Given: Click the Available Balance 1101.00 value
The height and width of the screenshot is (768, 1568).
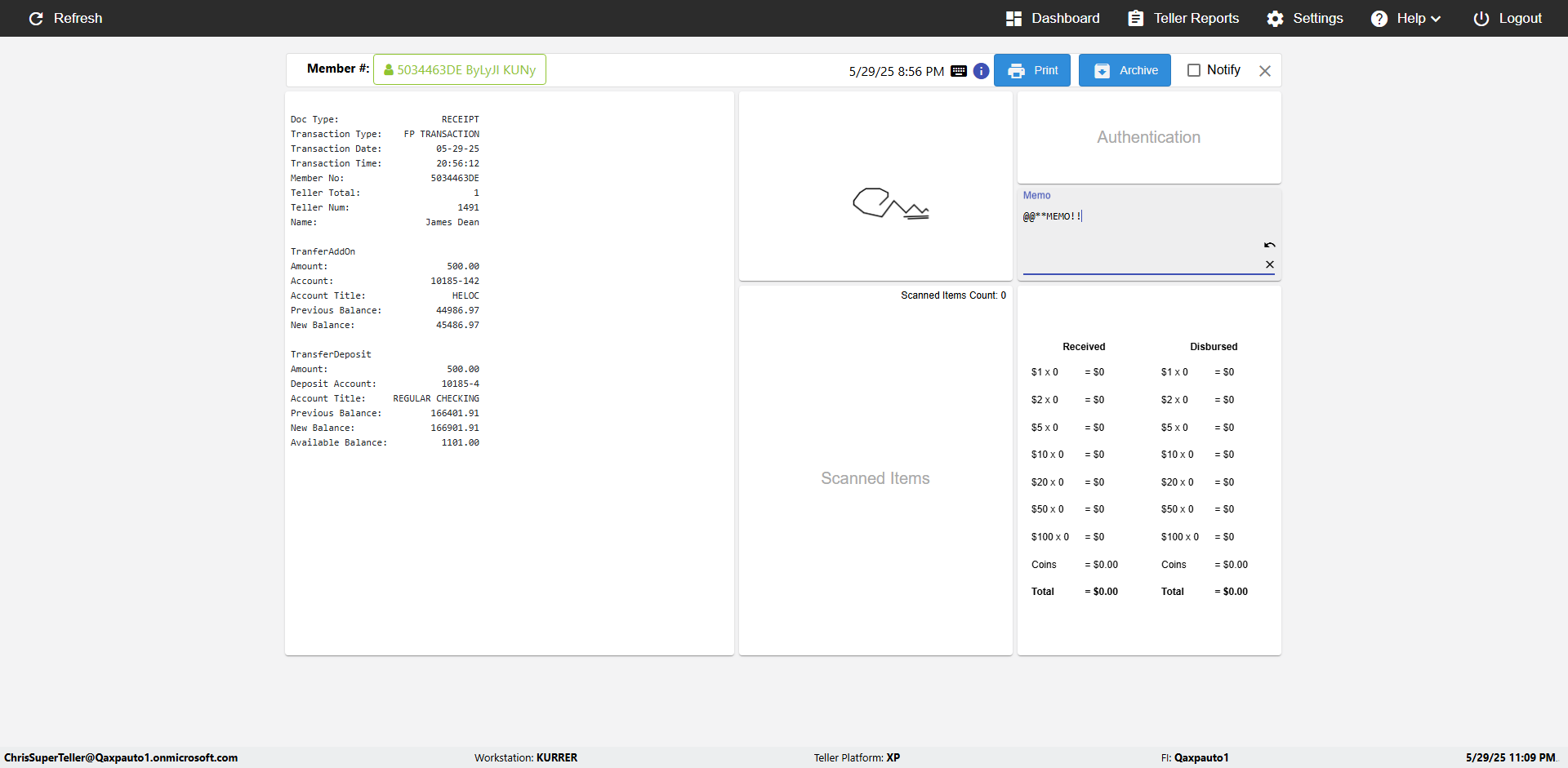Looking at the screenshot, I should pyautogui.click(x=460, y=442).
